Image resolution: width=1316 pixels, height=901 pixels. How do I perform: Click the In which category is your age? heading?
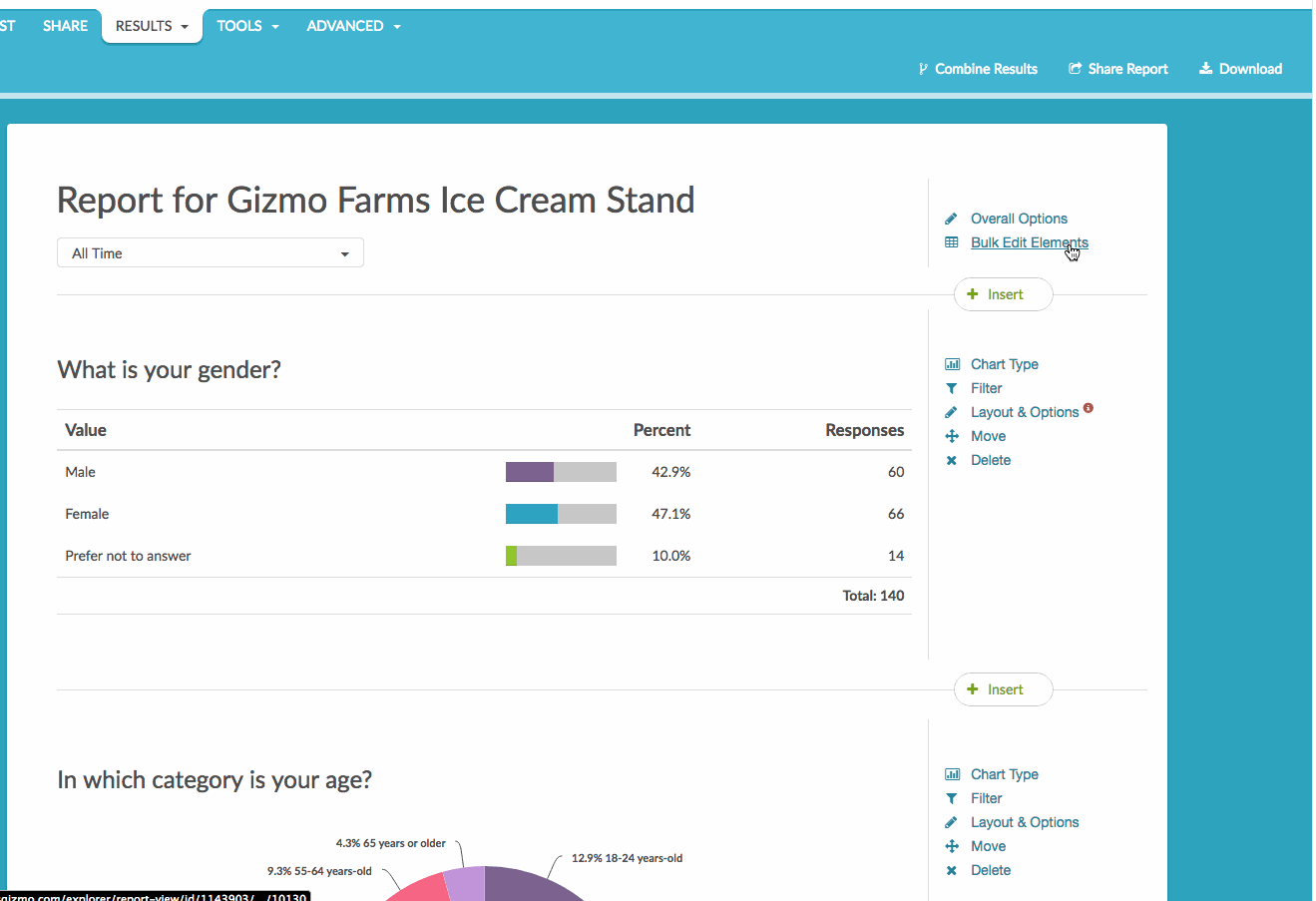click(x=215, y=780)
